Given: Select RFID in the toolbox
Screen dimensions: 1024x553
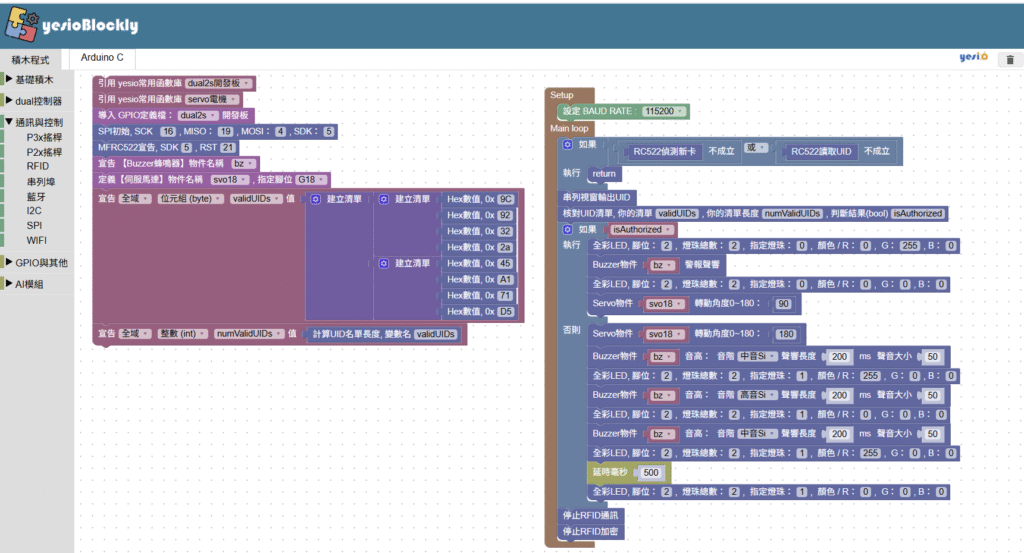Looking at the screenshot, I should click(x=37, y=166).
